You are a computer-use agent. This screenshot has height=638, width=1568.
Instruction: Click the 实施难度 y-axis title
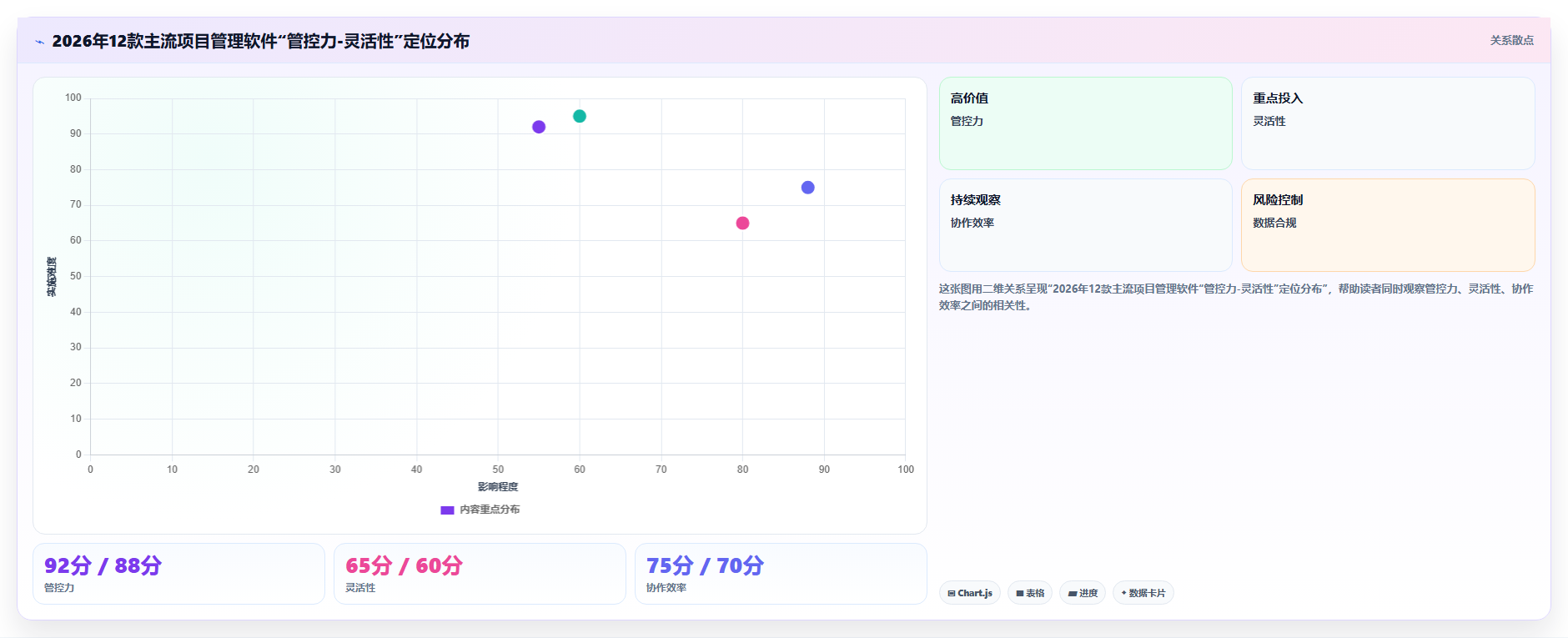point(52,277)
